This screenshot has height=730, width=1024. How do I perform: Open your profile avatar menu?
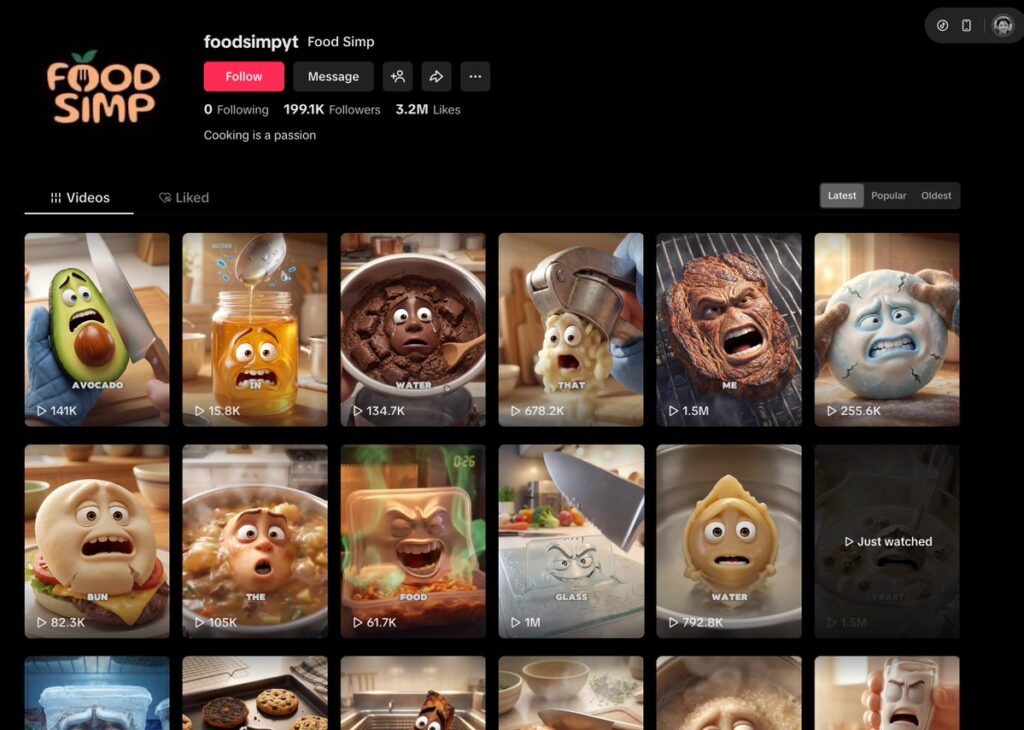click(x=1002, y=26)
